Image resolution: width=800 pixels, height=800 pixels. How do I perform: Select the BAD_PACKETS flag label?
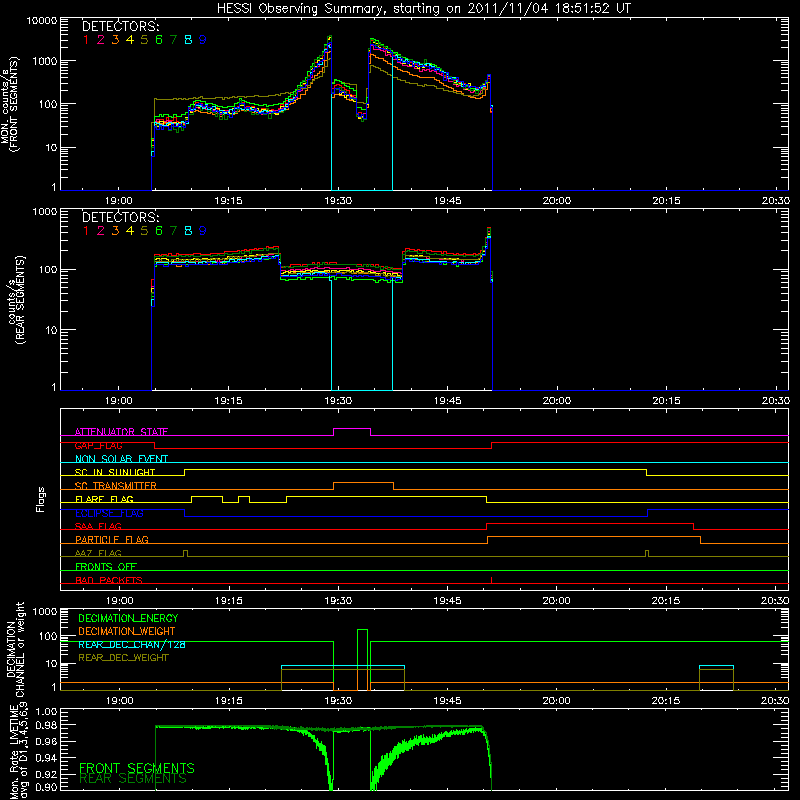(109, 580)
